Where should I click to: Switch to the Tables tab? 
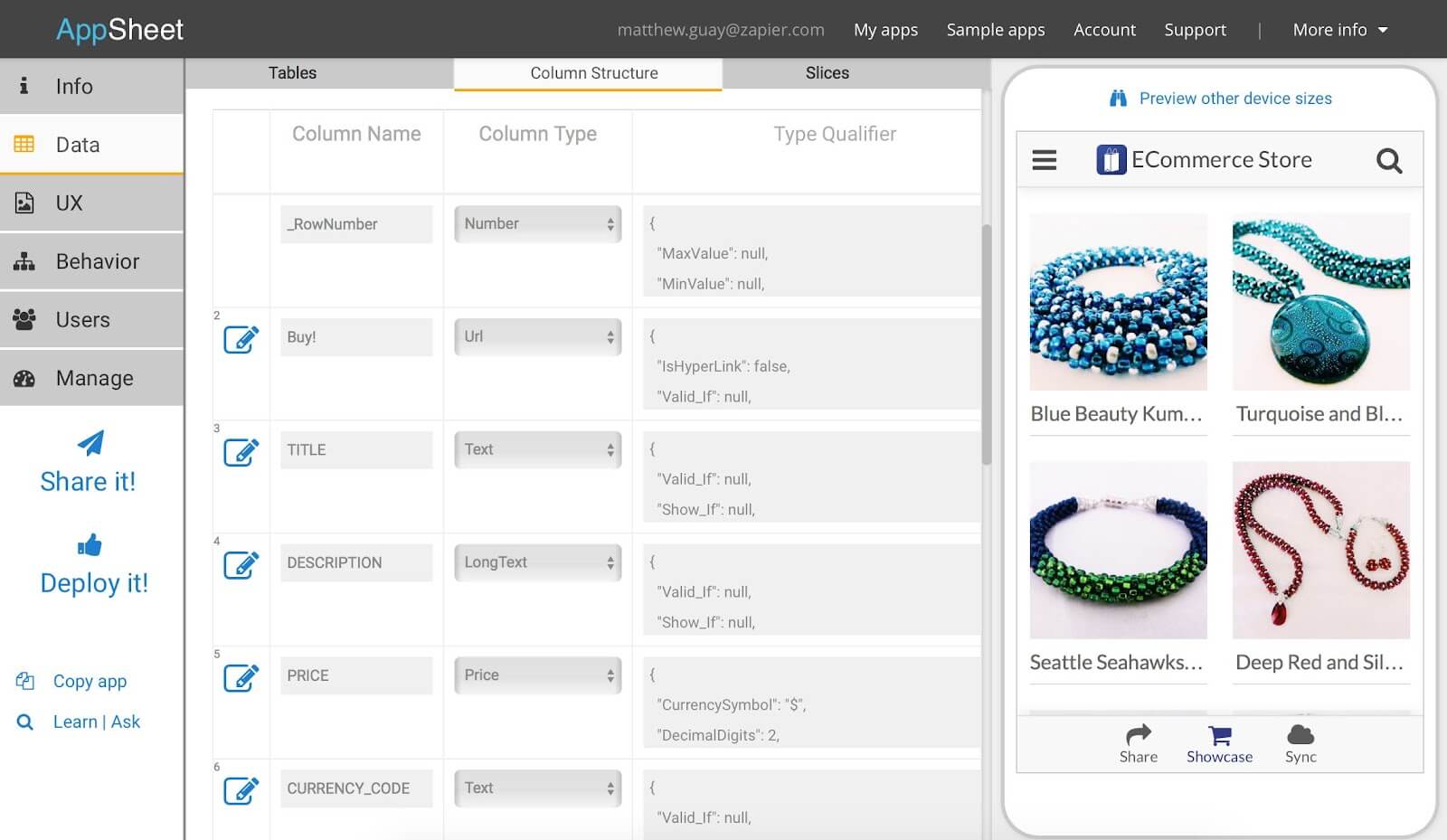[x=291, y=72]
